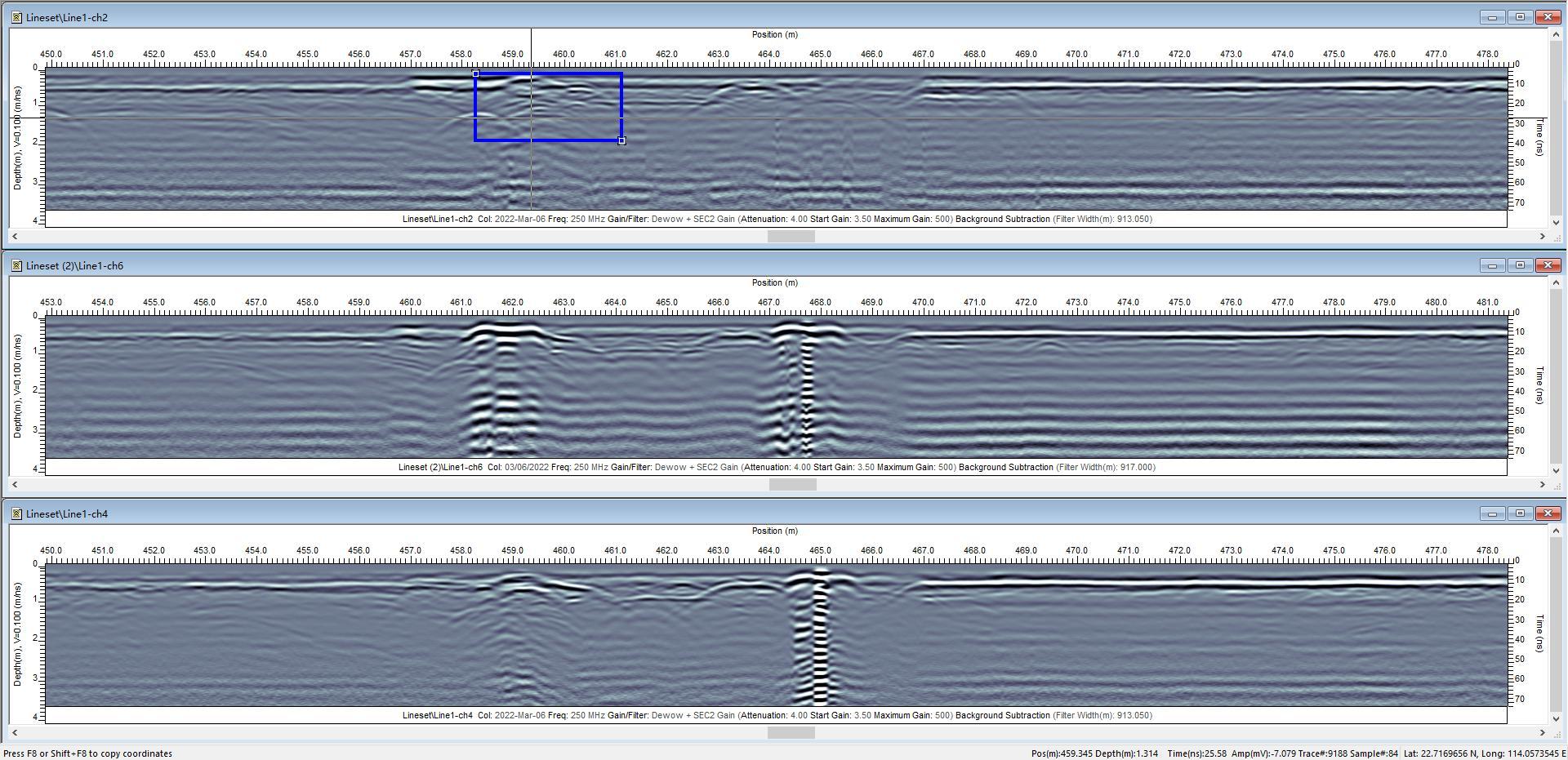Click the Depth(m) axis label in Line1-ch2 window

pos(17,139)
